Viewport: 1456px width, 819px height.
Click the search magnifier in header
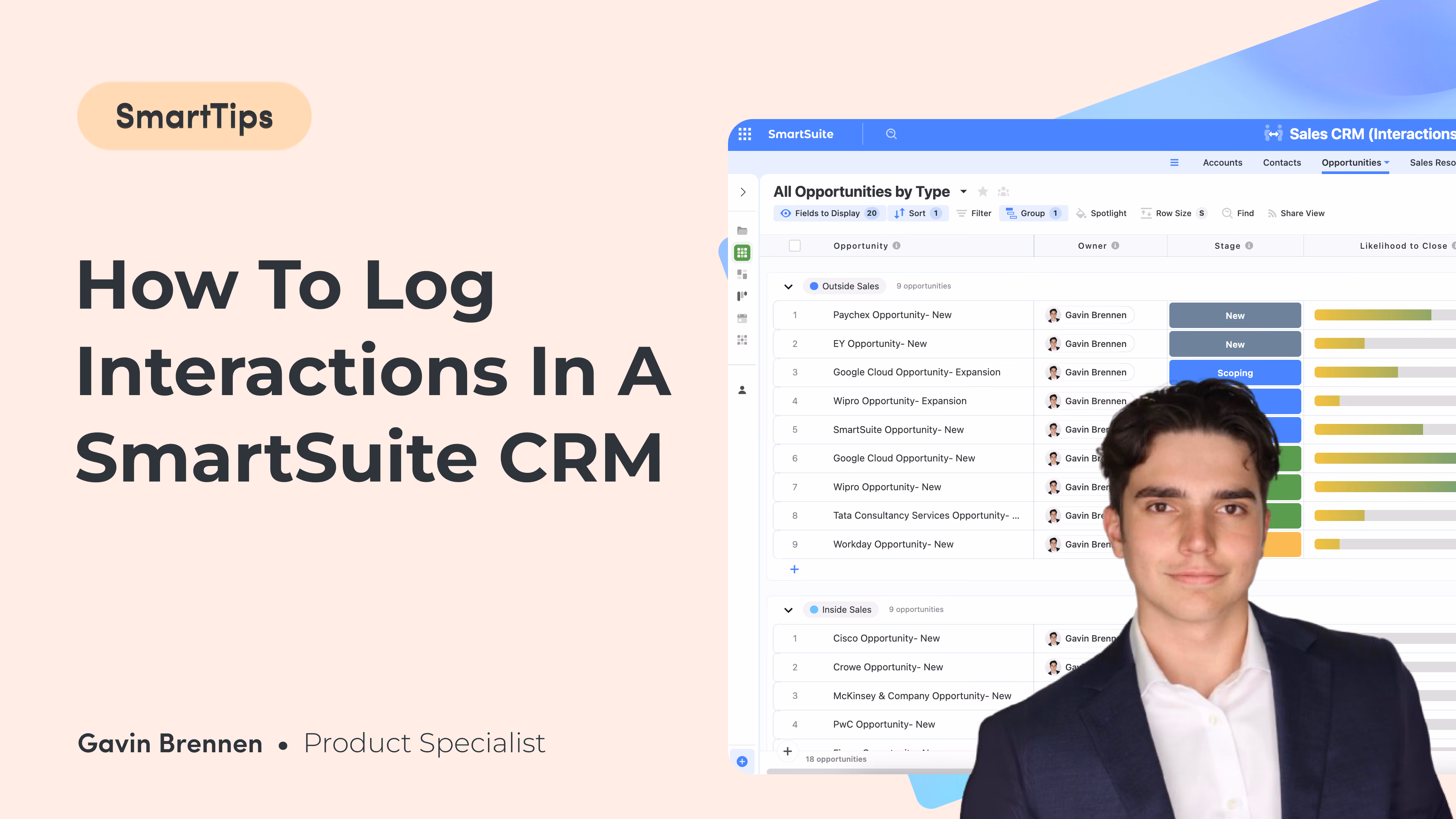pyautogui.click(x=891, y=134)
